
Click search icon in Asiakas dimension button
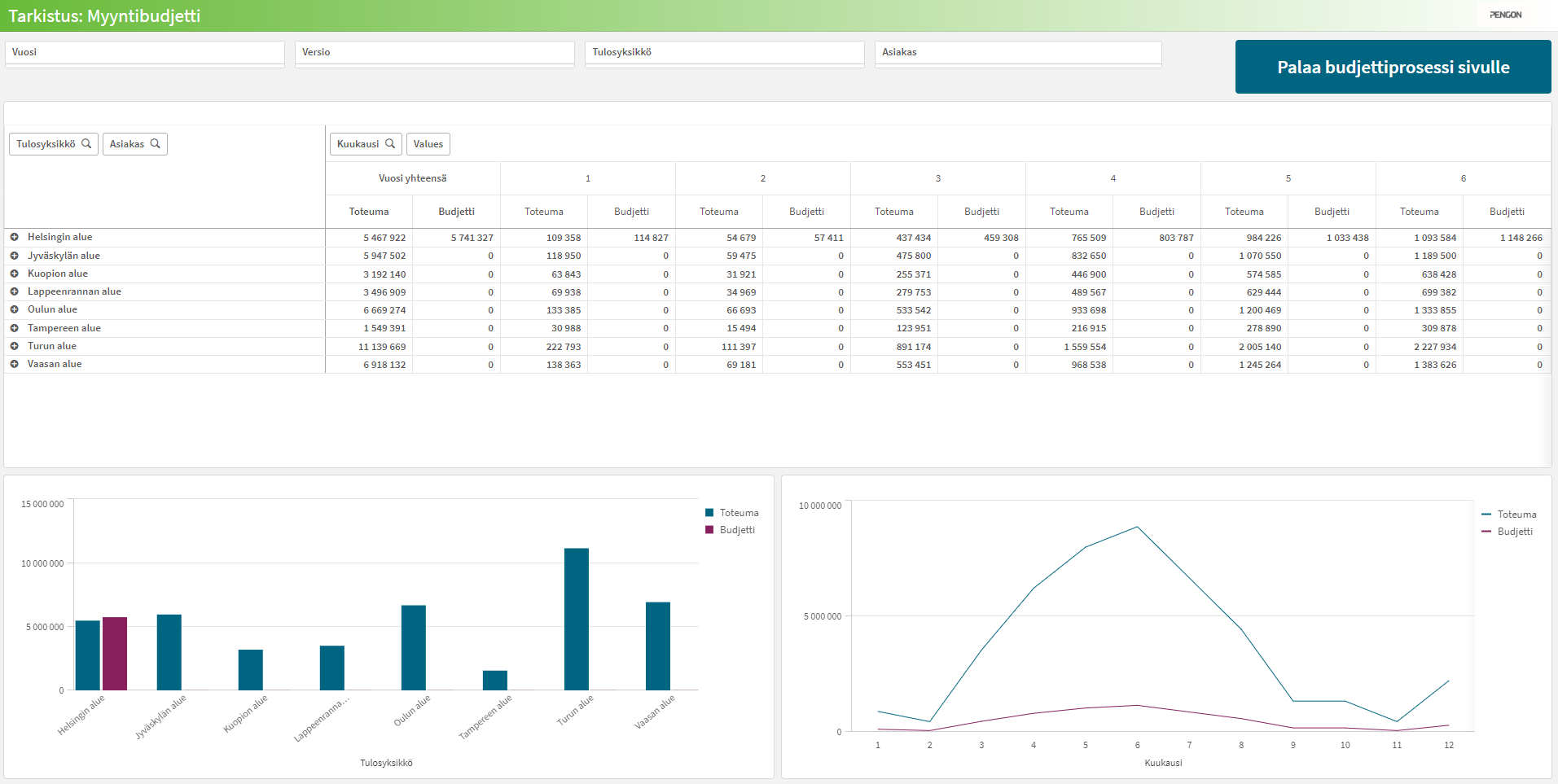tap(155, 143)
